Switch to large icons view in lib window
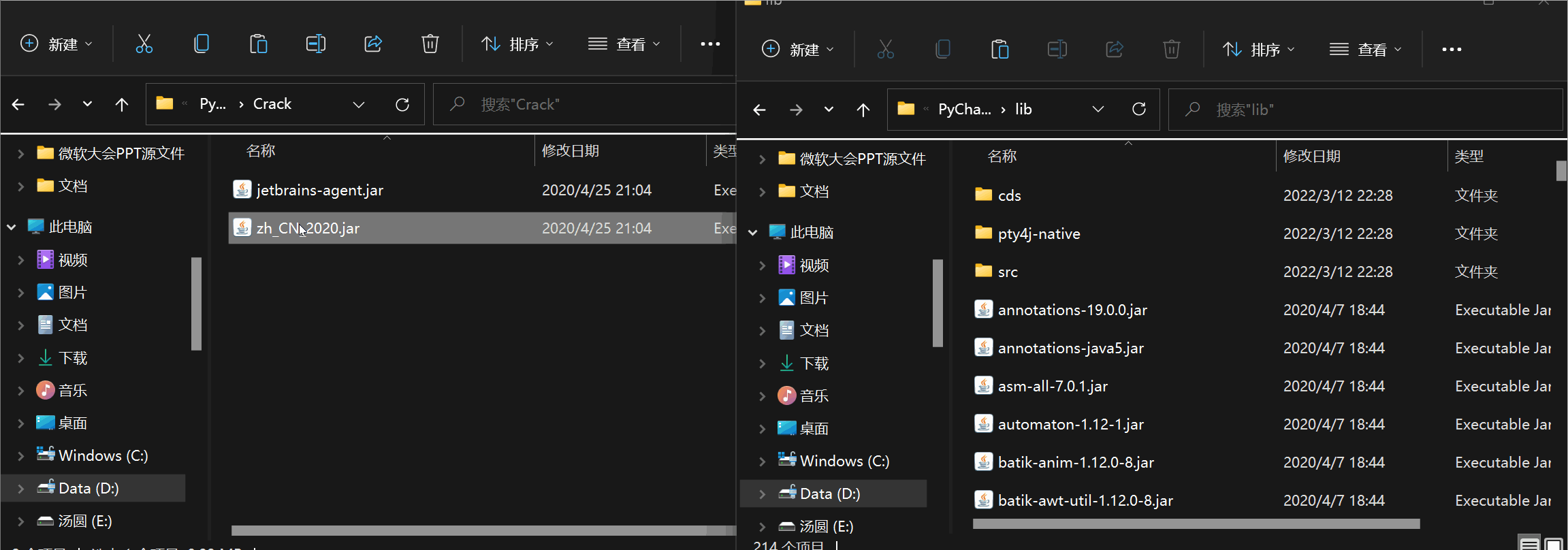The height and width of the screenshot is (550, 1568). (x=1554, y=543)
